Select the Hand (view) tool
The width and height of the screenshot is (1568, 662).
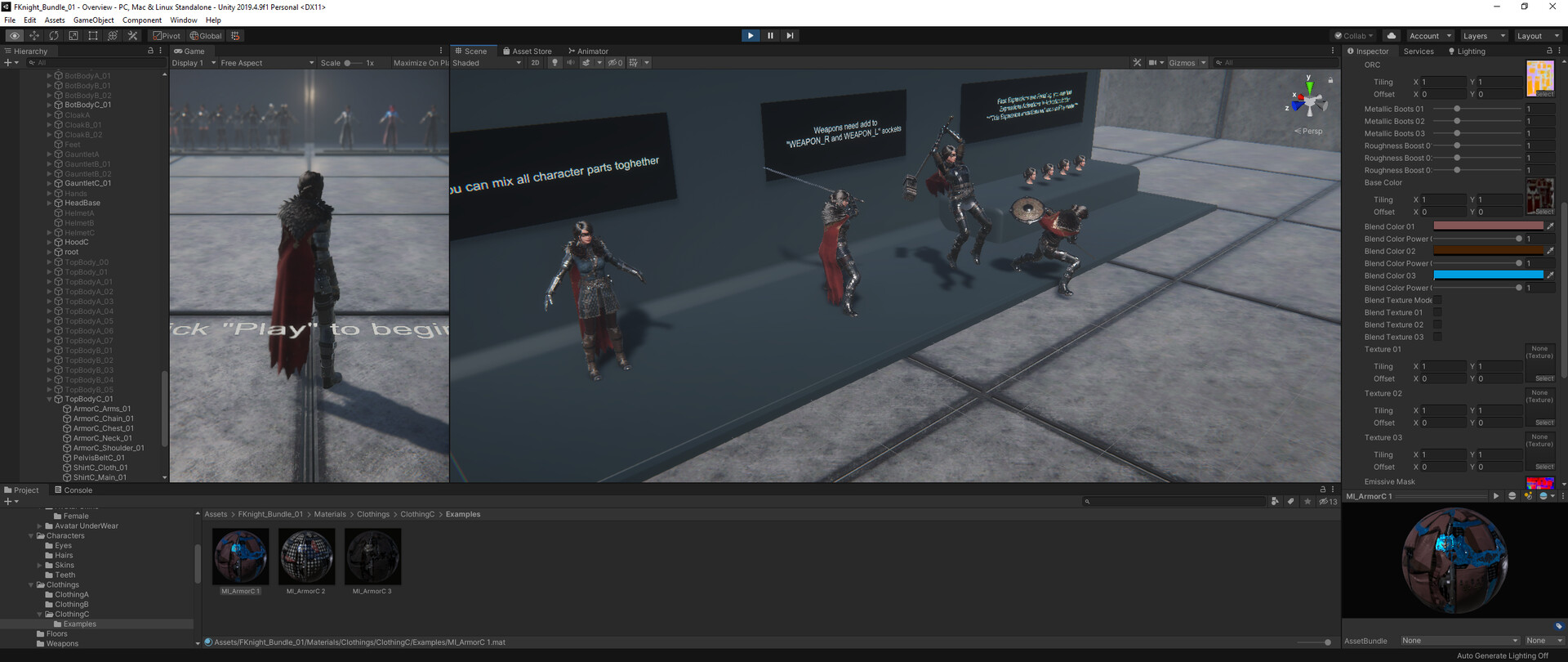(x=15, y=36)
